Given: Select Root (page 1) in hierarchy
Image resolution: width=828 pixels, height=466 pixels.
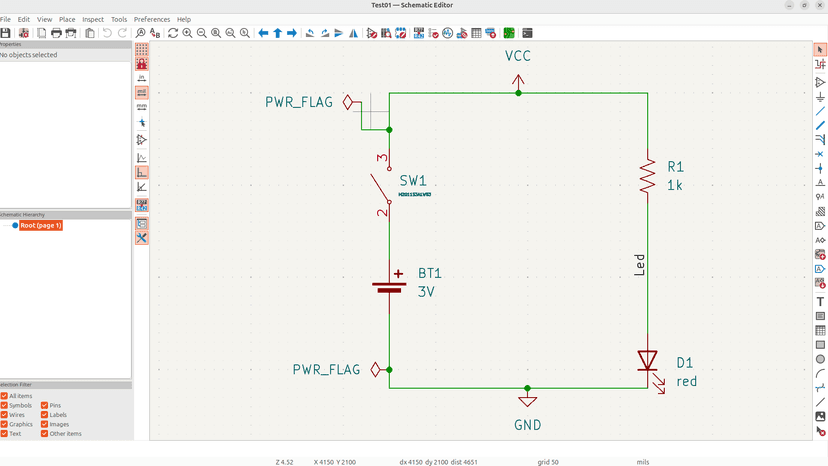Looking at the screenshot, I should 41,226.
